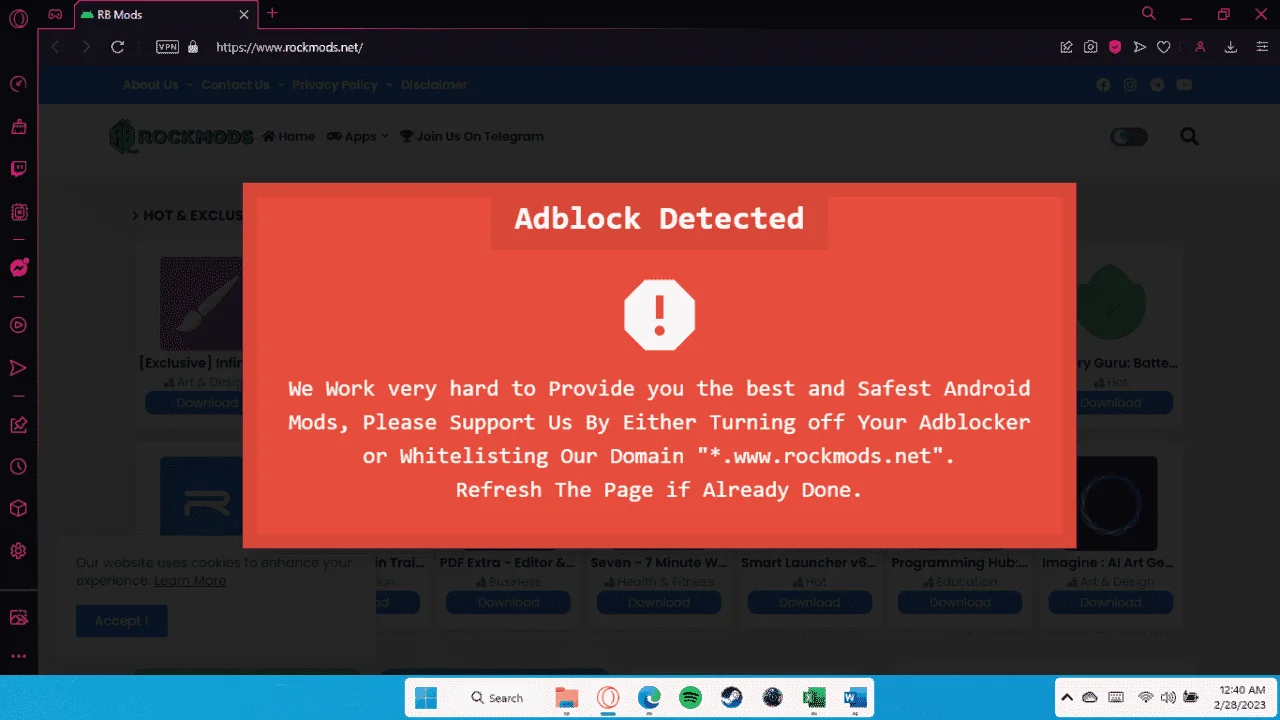
Task: Open the Easy Setup sliders panel
Action: coord(1262,47)
